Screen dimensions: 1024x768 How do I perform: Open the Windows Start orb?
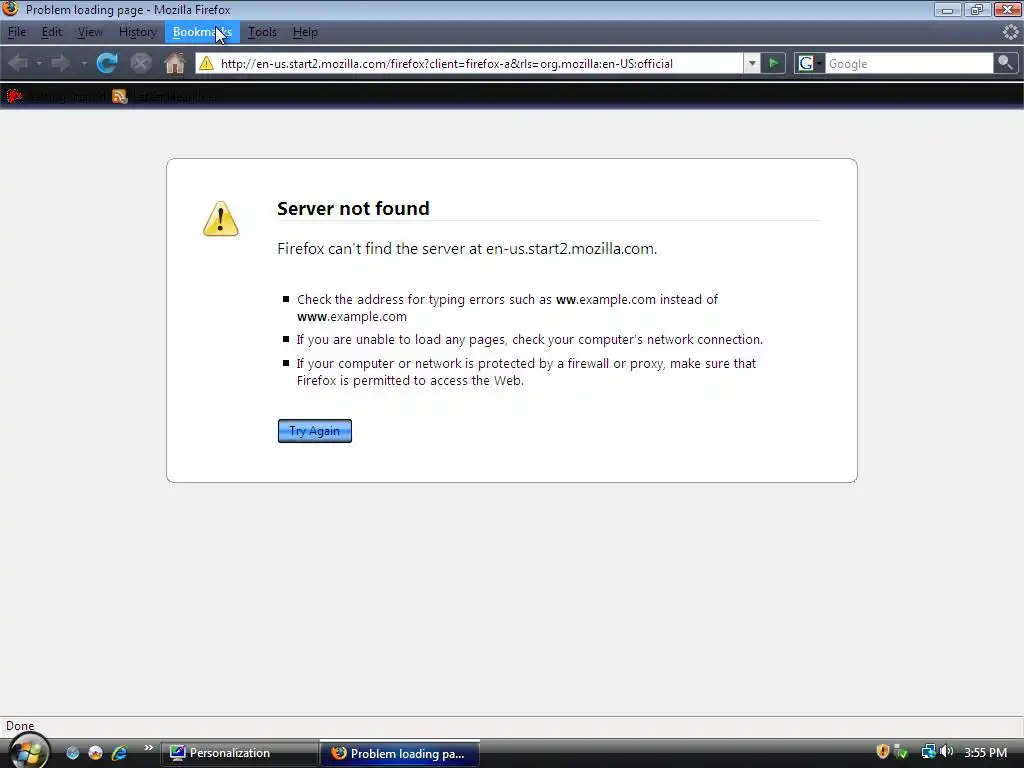[28, 752]
